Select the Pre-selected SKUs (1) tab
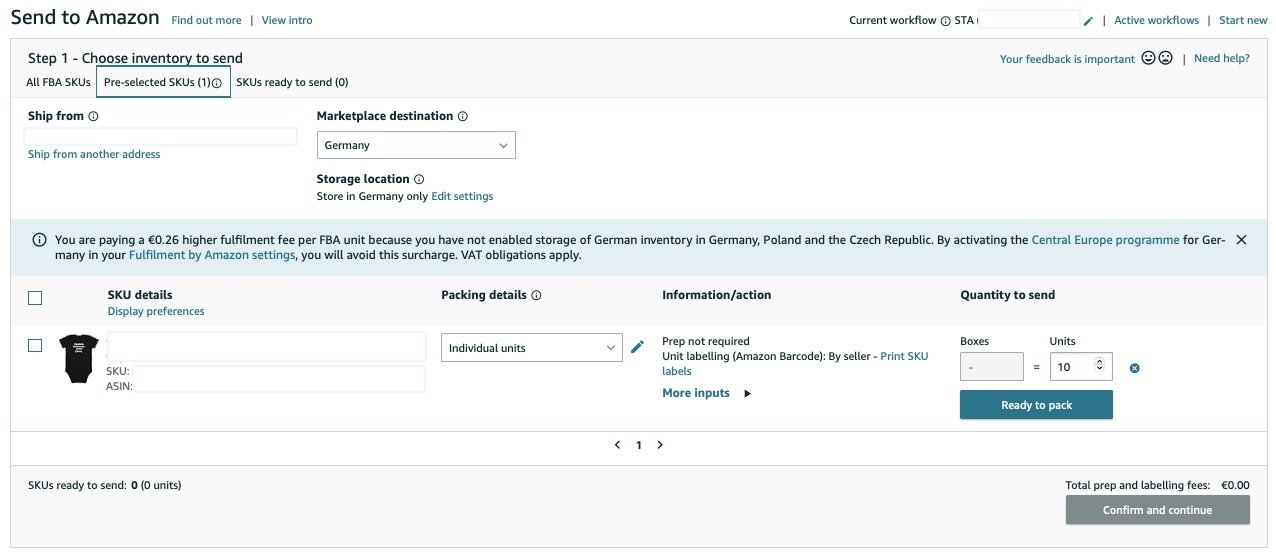The height and width of the screenshot is (552, 1276). pos(163,82)
